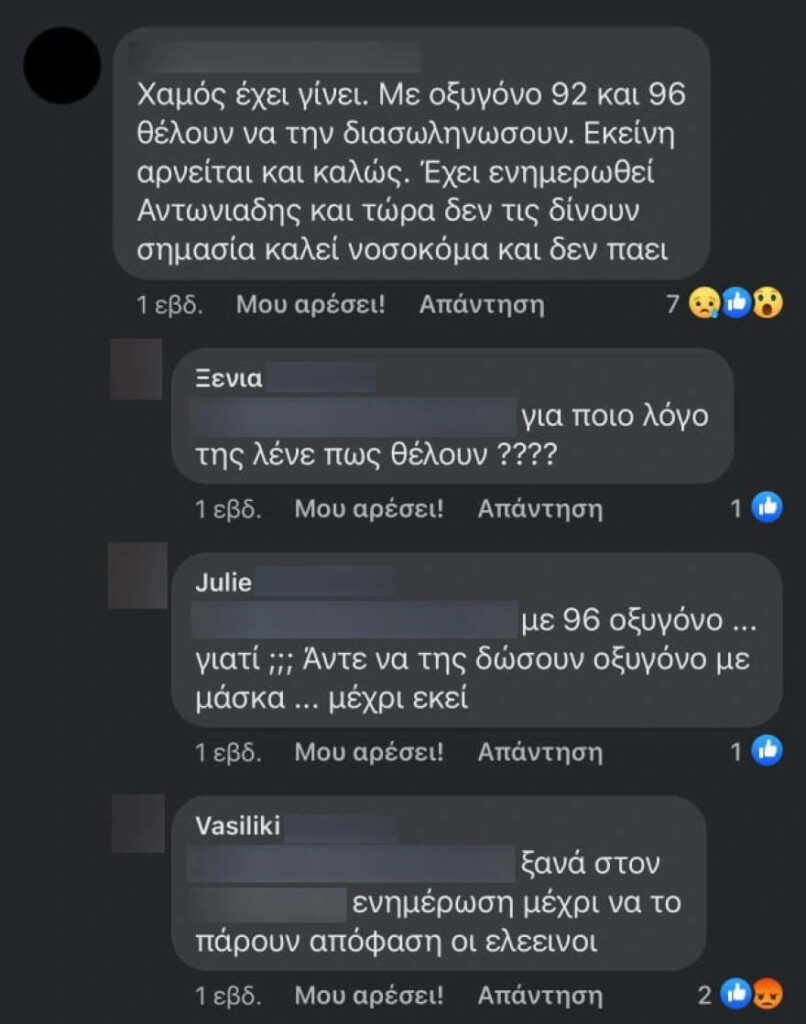
Task: Click Απάντηση under Ξενια's comment
Action: tap(540, 509)
